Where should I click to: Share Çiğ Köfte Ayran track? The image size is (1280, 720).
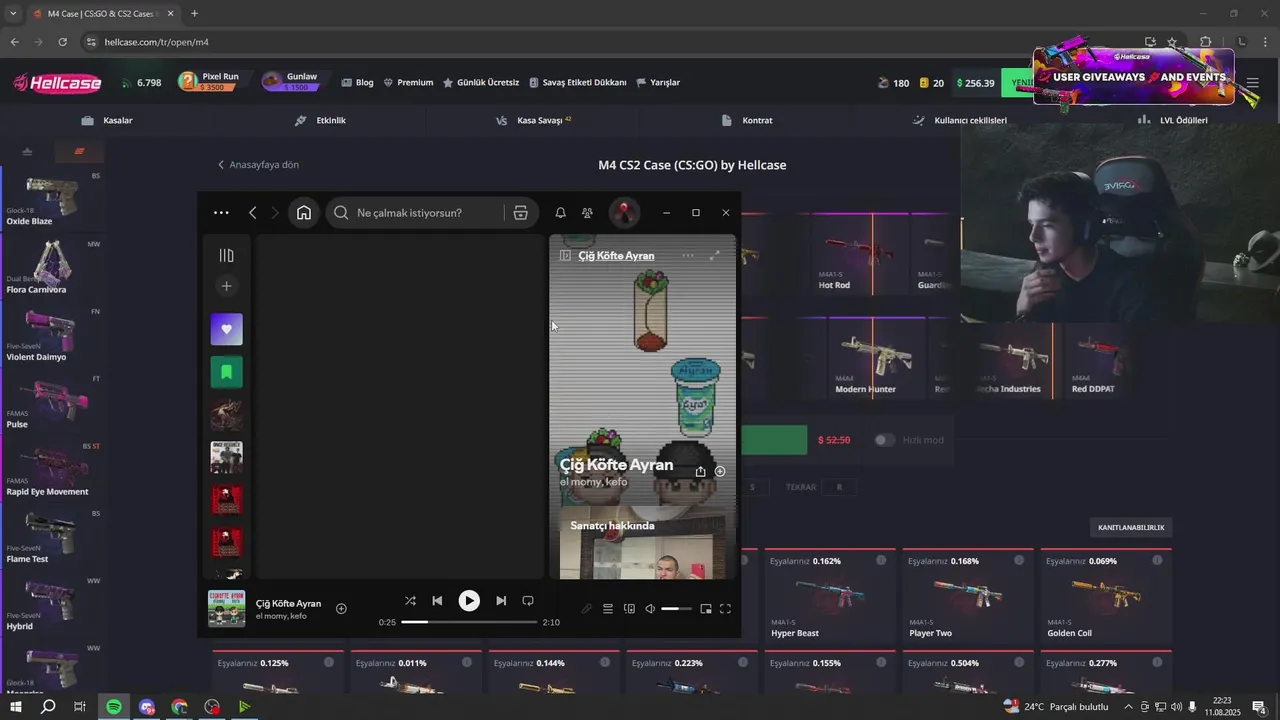pos(700,471)
